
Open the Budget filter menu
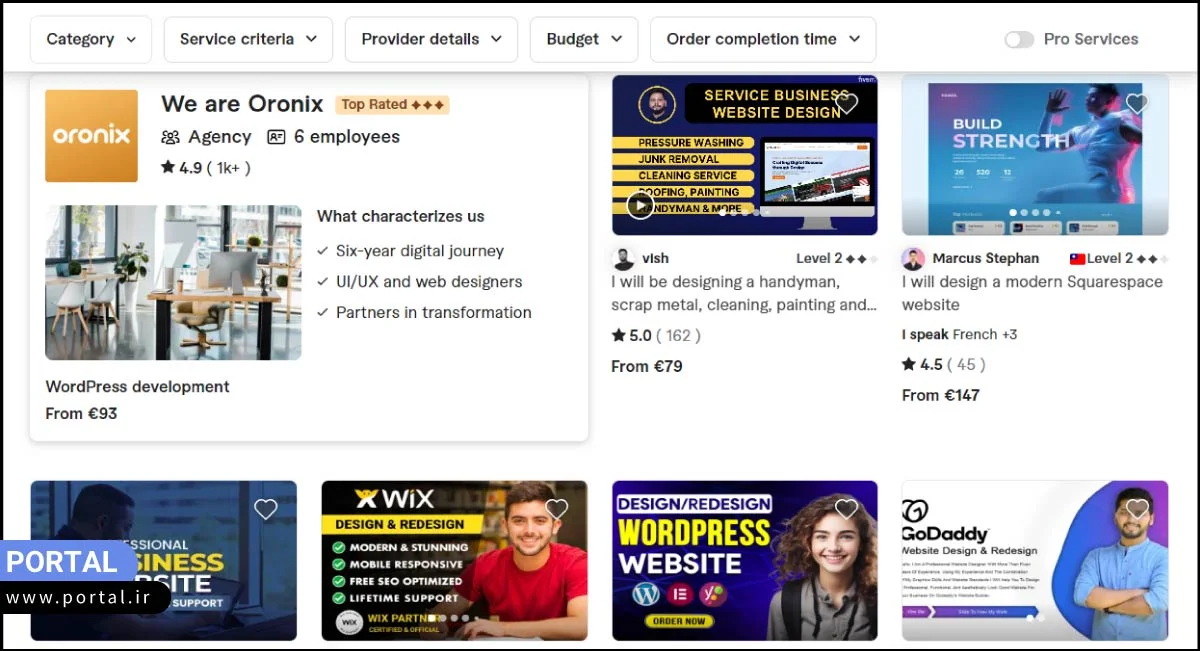click(x=584, y=40)
